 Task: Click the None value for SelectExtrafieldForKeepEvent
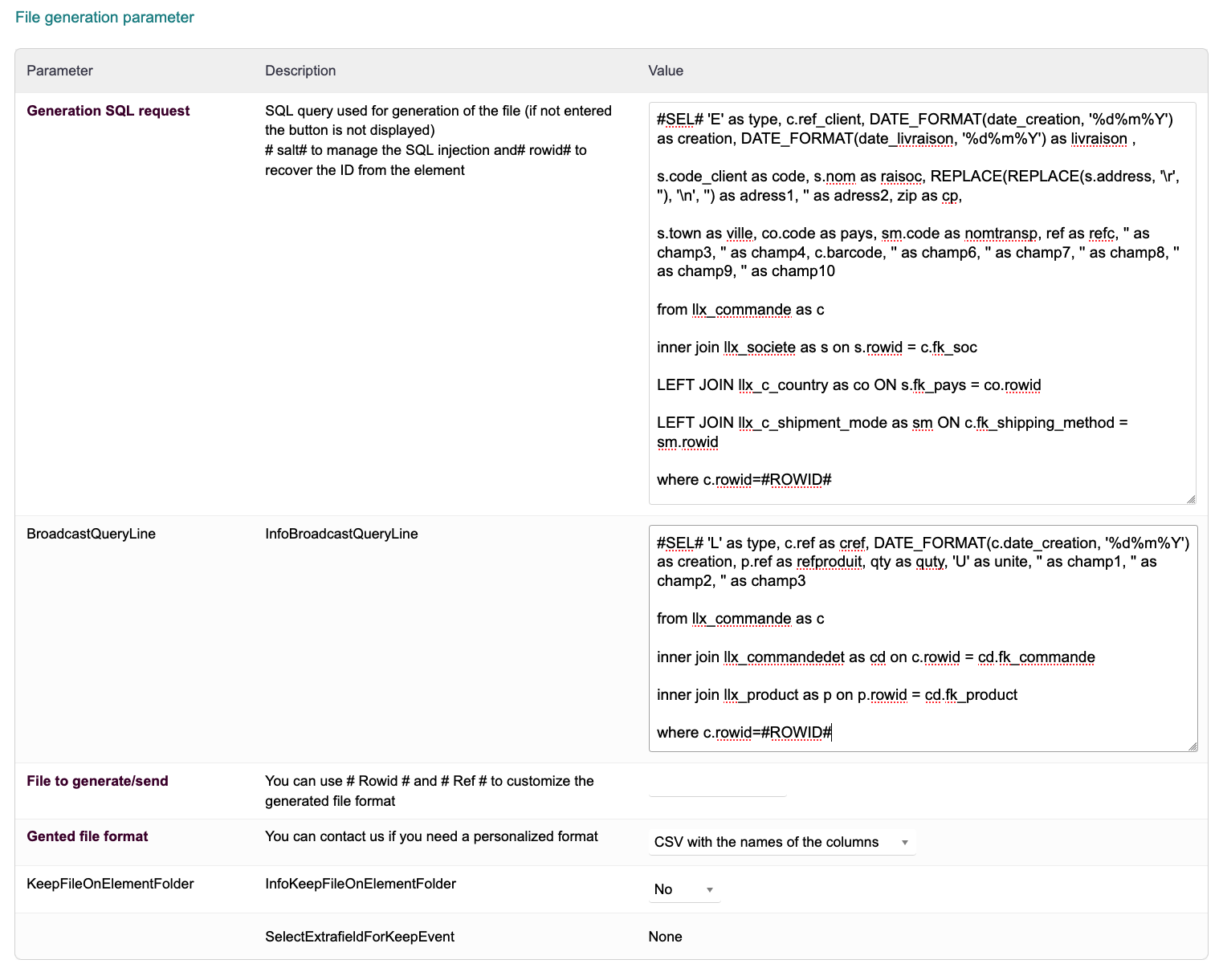(x=666, y=937)
